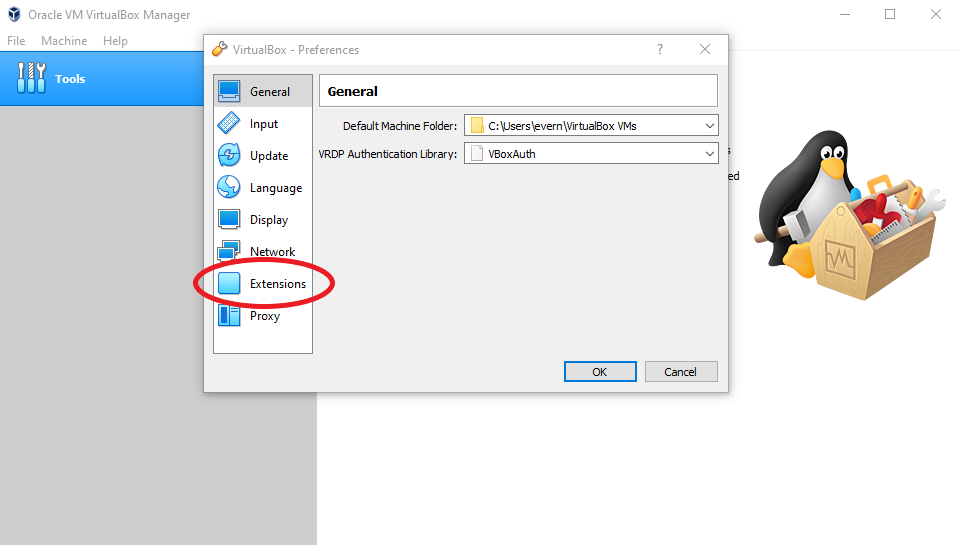Viewport: 959px width, 545px height.
Task: Click the Extensions blue square icon
Action: pos(229,283)
